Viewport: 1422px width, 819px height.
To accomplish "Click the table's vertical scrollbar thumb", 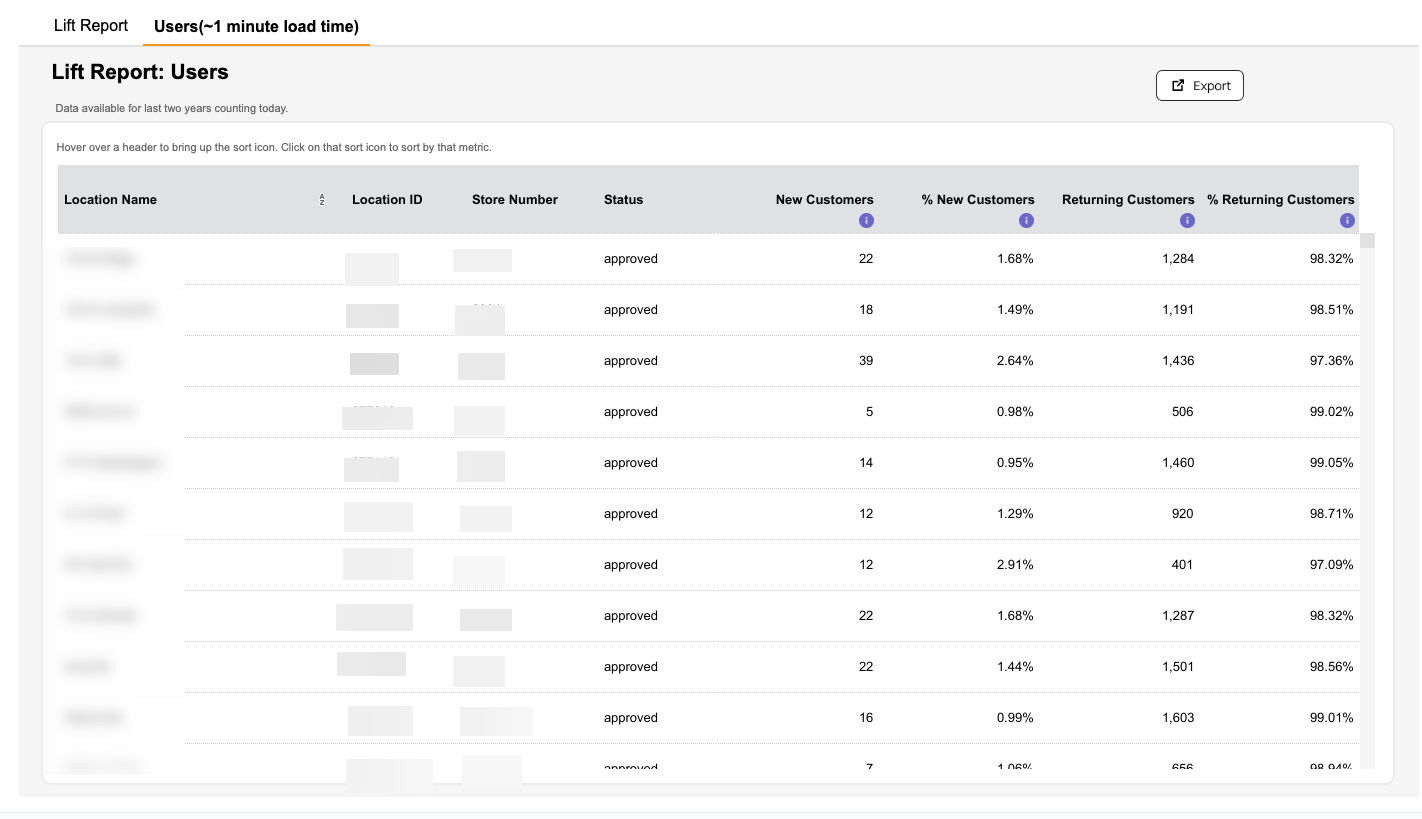I will coord(1367,240).
